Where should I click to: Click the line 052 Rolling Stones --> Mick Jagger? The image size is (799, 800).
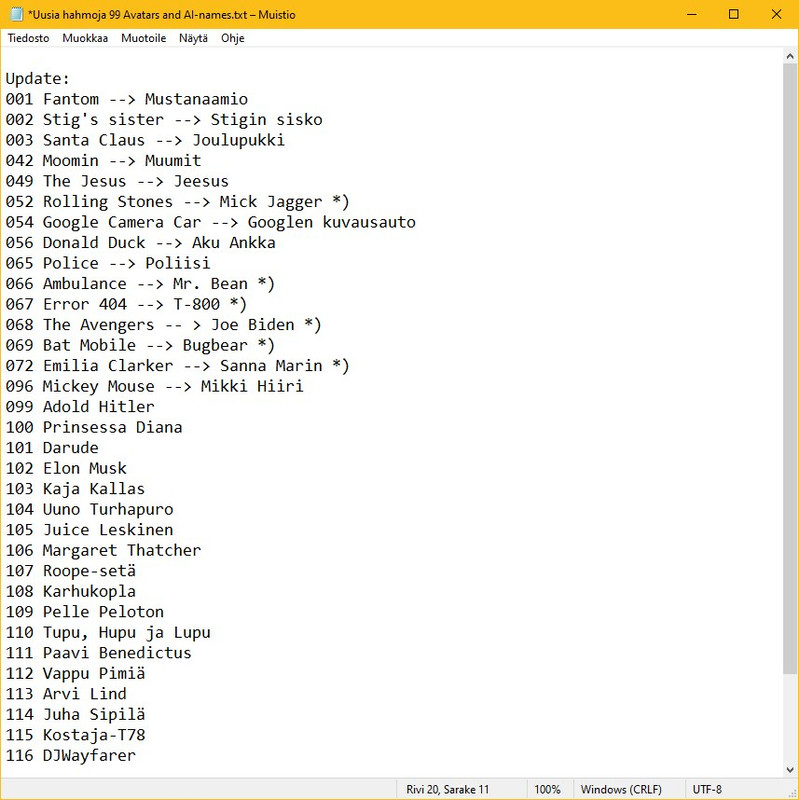tap(177, 202)
